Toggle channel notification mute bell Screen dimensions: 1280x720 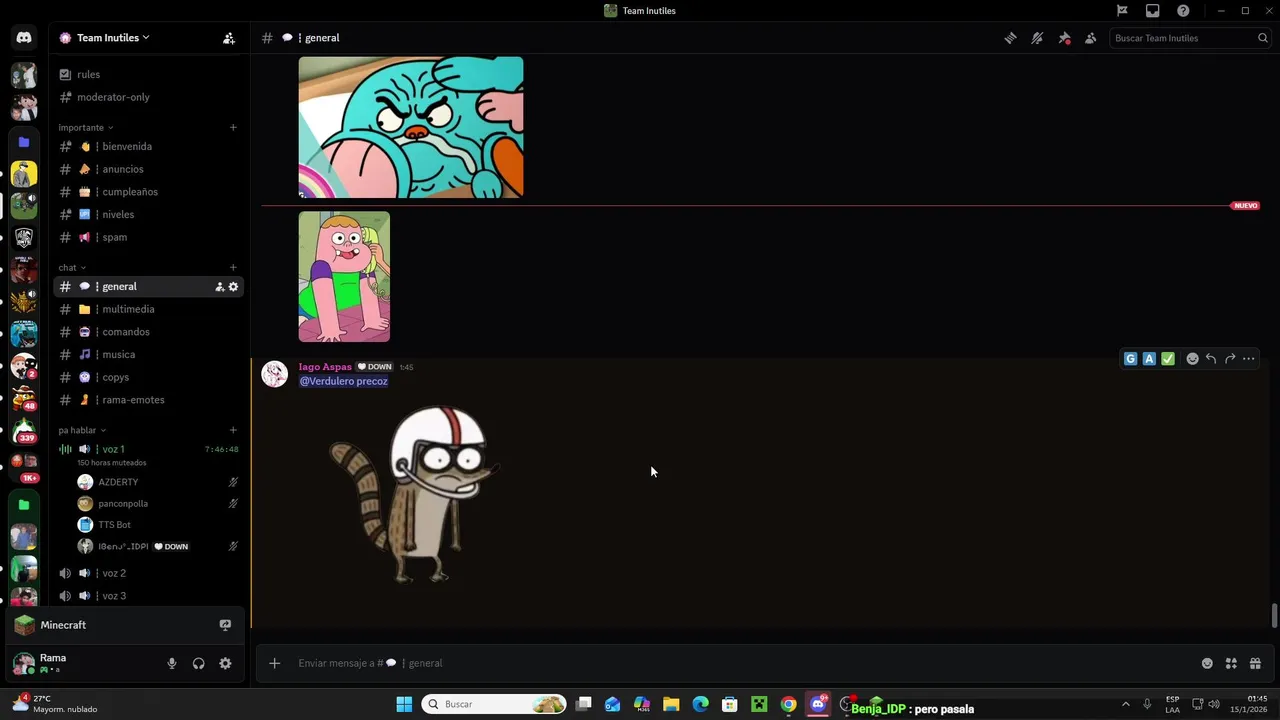click(1037, 38)
